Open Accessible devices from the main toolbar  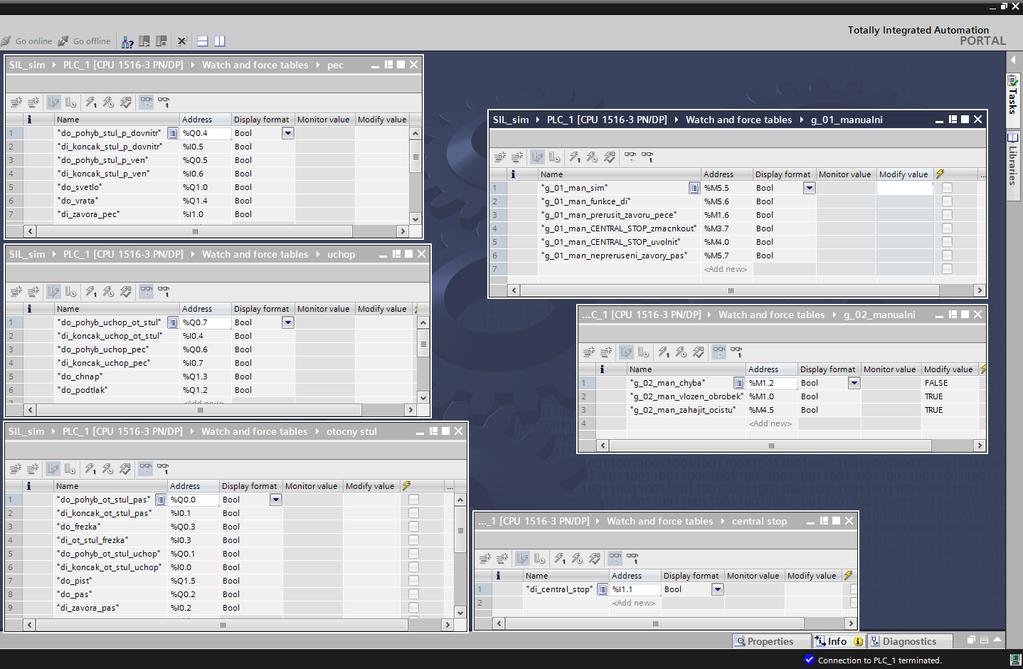(x=127, y=42)
